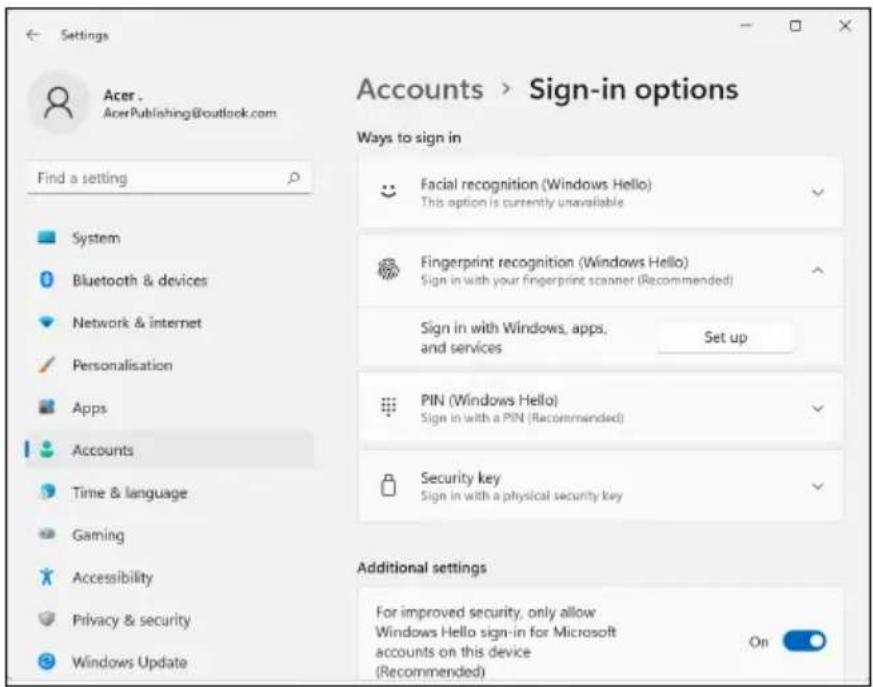The width and height of the screenshot is (873, 687).
Task: Expand PIN (Windows Hello) chevron
Action: click(817, 409)
